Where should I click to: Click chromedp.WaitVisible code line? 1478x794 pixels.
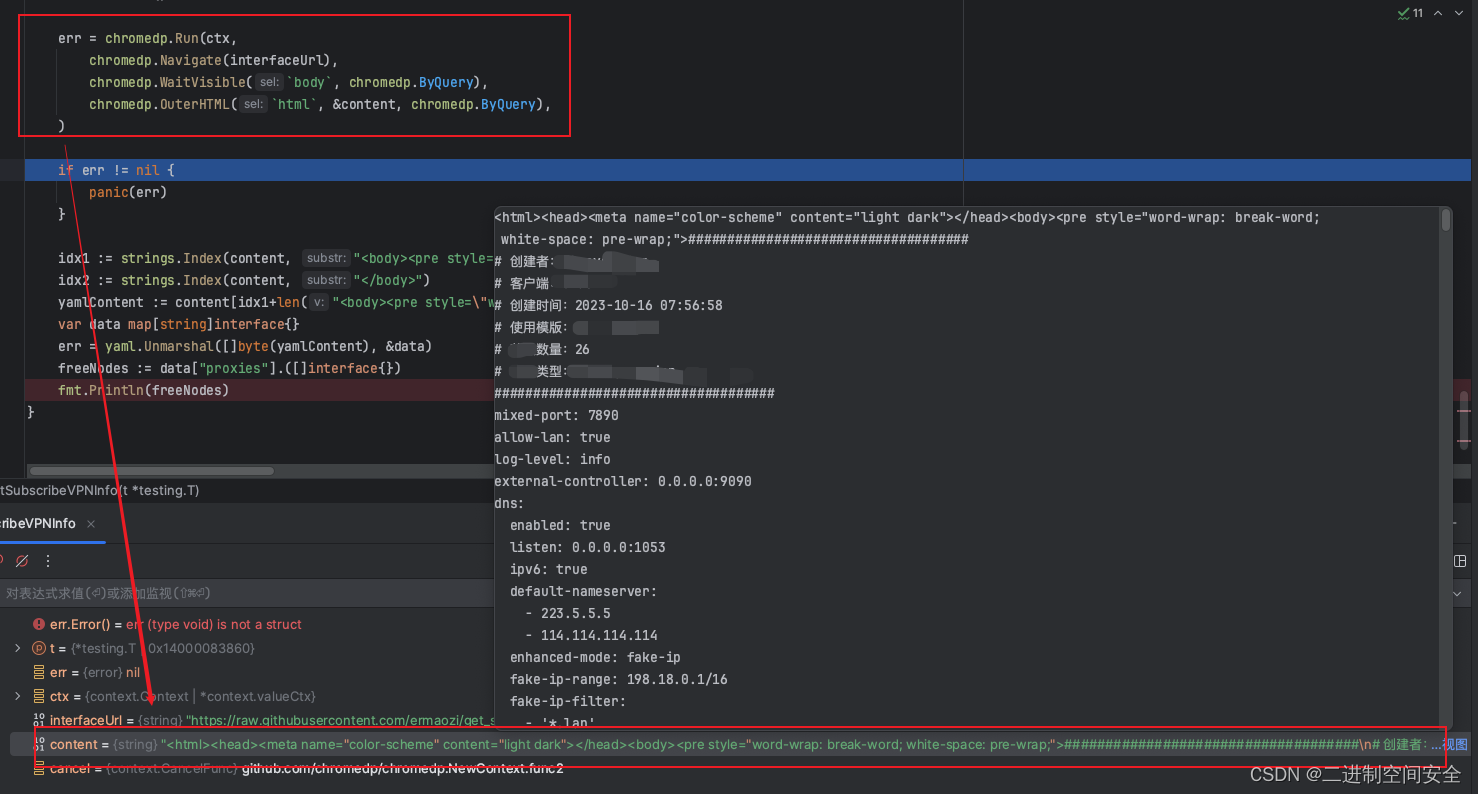[288, 82]
